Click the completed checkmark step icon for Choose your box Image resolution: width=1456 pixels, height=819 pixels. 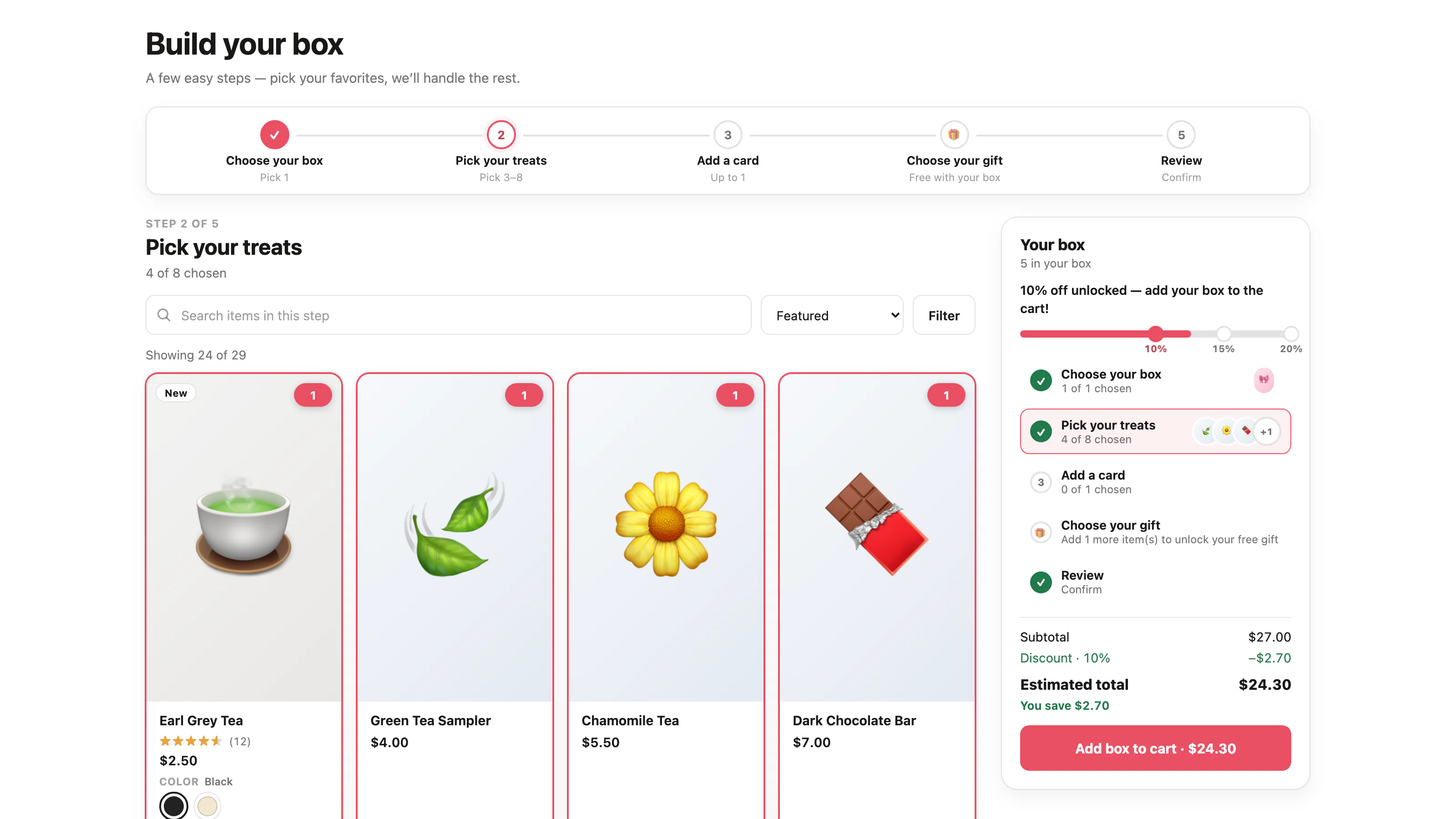pos(274,135)
